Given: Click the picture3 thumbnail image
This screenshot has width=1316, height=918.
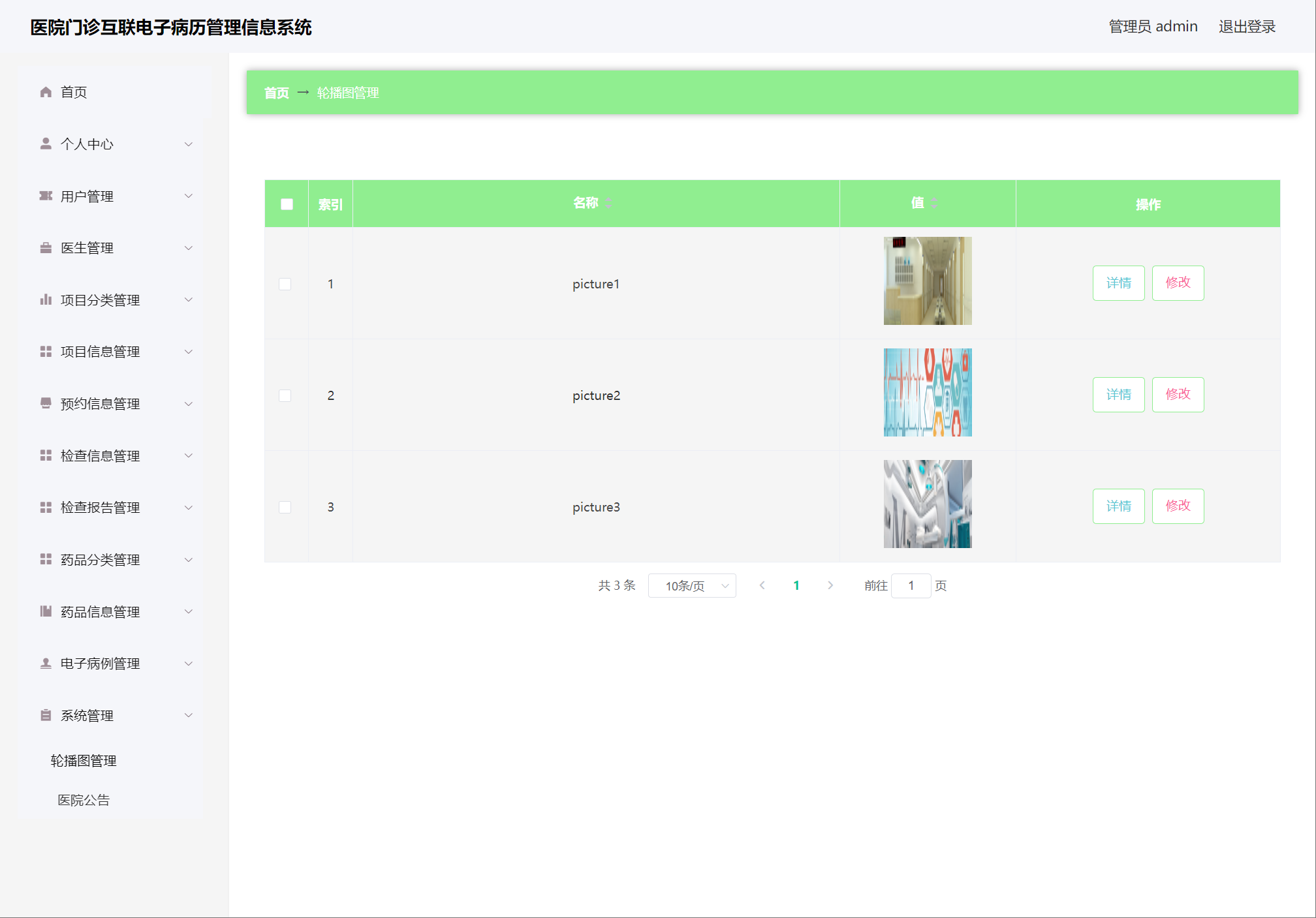Looking at the screenshot, I should pyautogui.click(x=928, y=504).
